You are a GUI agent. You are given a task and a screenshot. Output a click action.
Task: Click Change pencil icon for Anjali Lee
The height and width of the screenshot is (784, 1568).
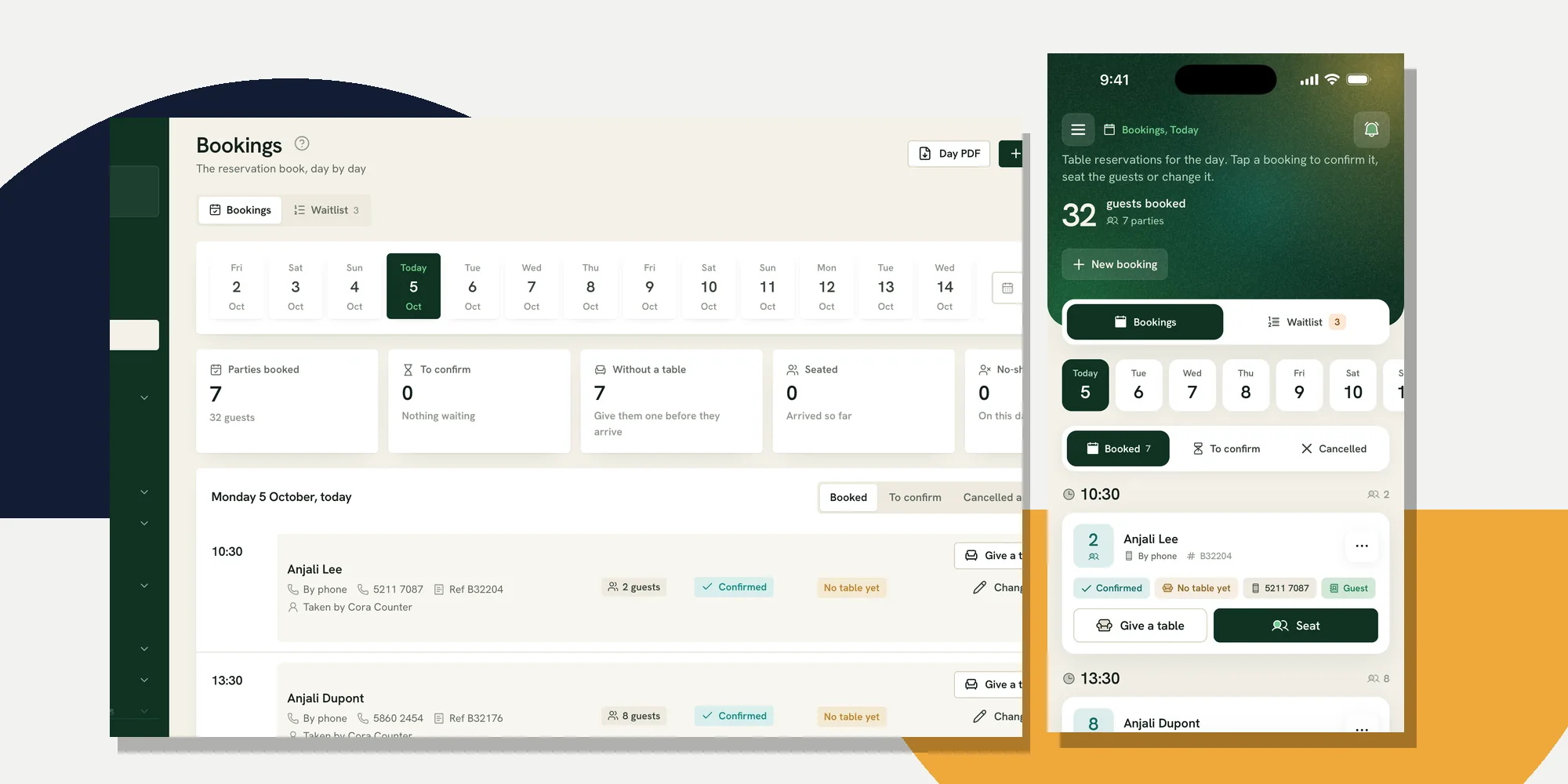pyautogui.click(x=979, y=587)
